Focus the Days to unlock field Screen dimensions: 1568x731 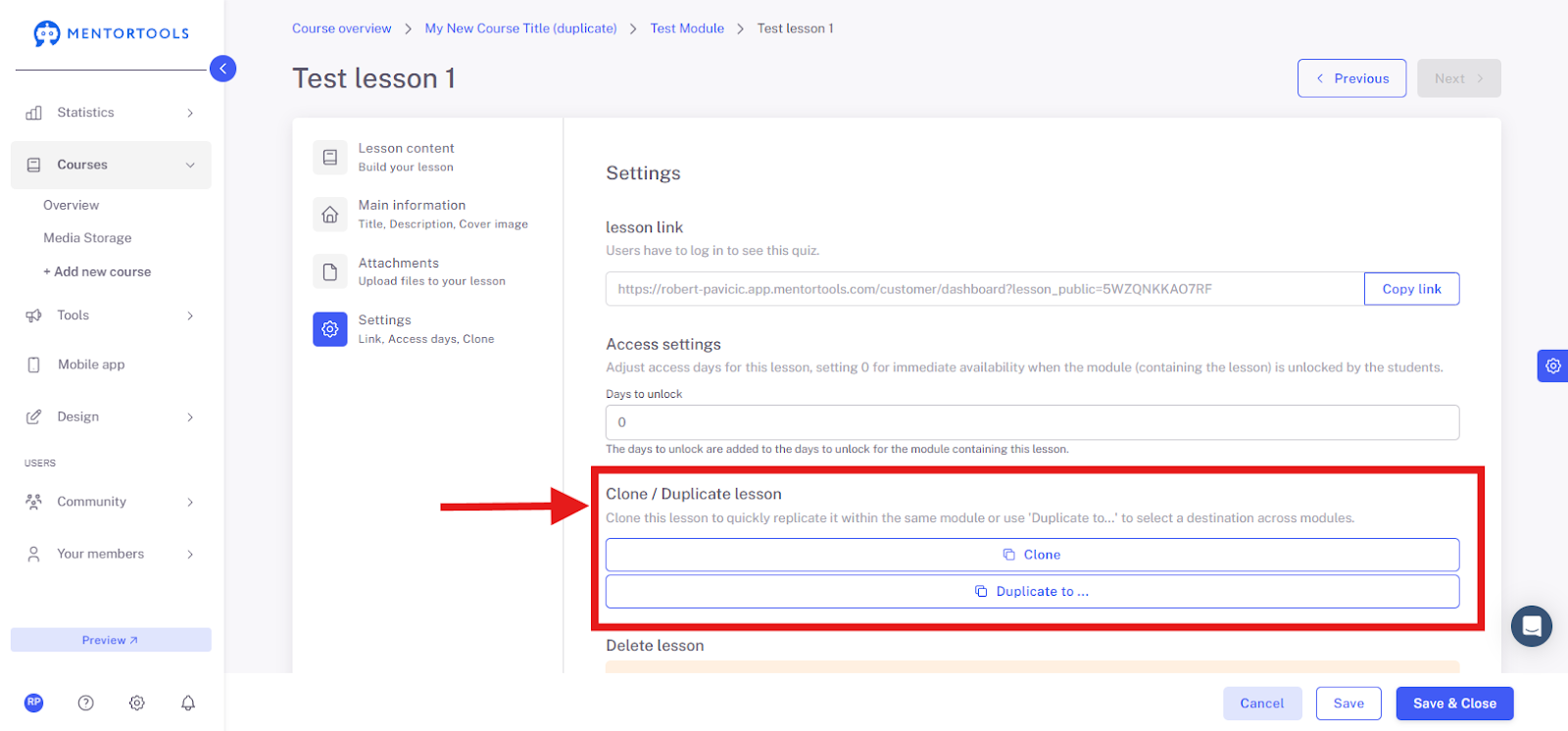1032,422
